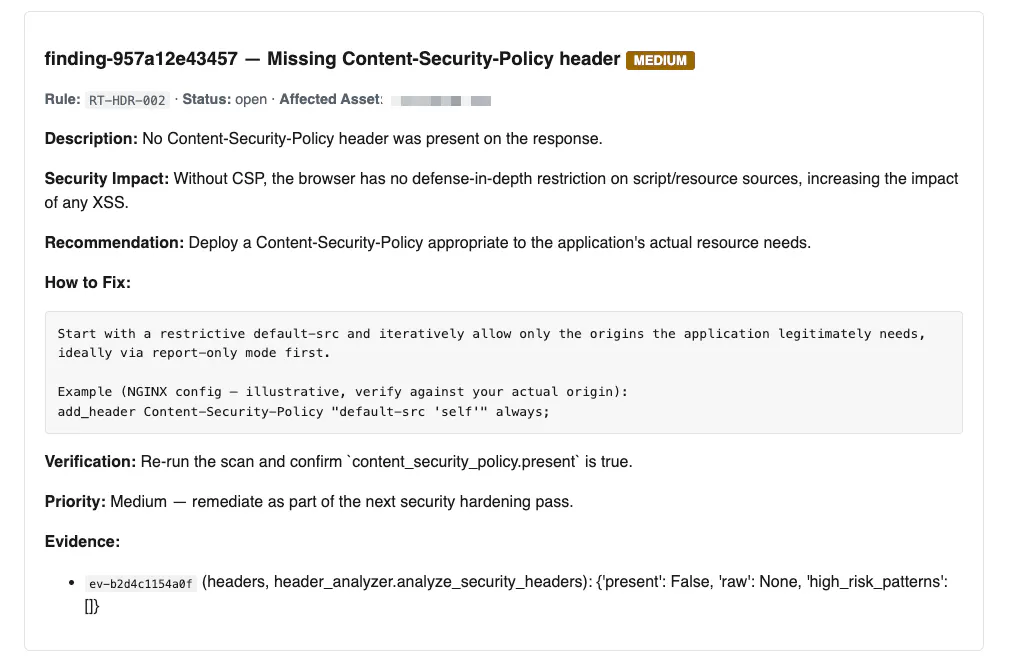Select the ev-b2d4c1154a0f evidence tag
Screen dimensions: 1025x663
click(141, 583)
